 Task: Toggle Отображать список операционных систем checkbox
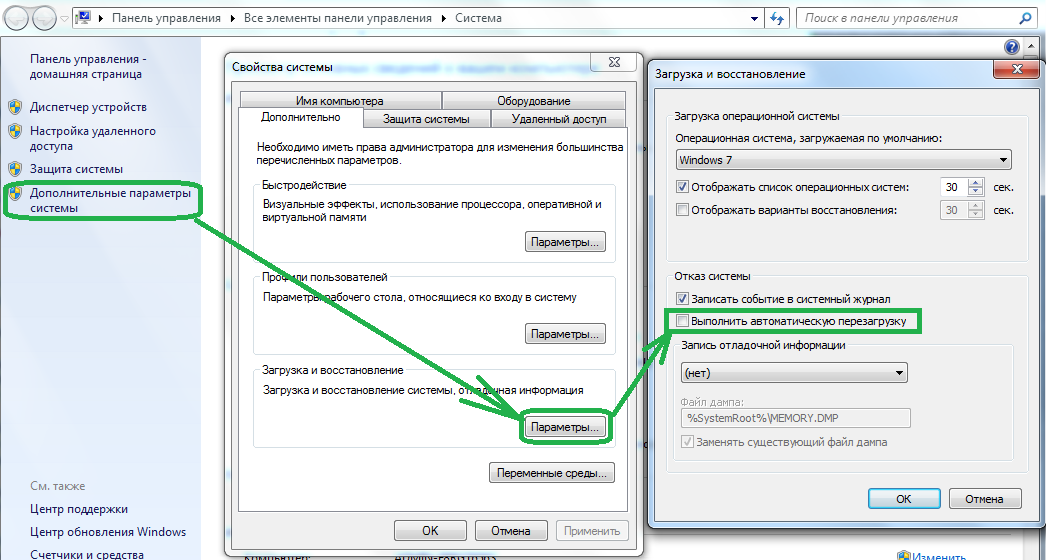click(682, 187)
